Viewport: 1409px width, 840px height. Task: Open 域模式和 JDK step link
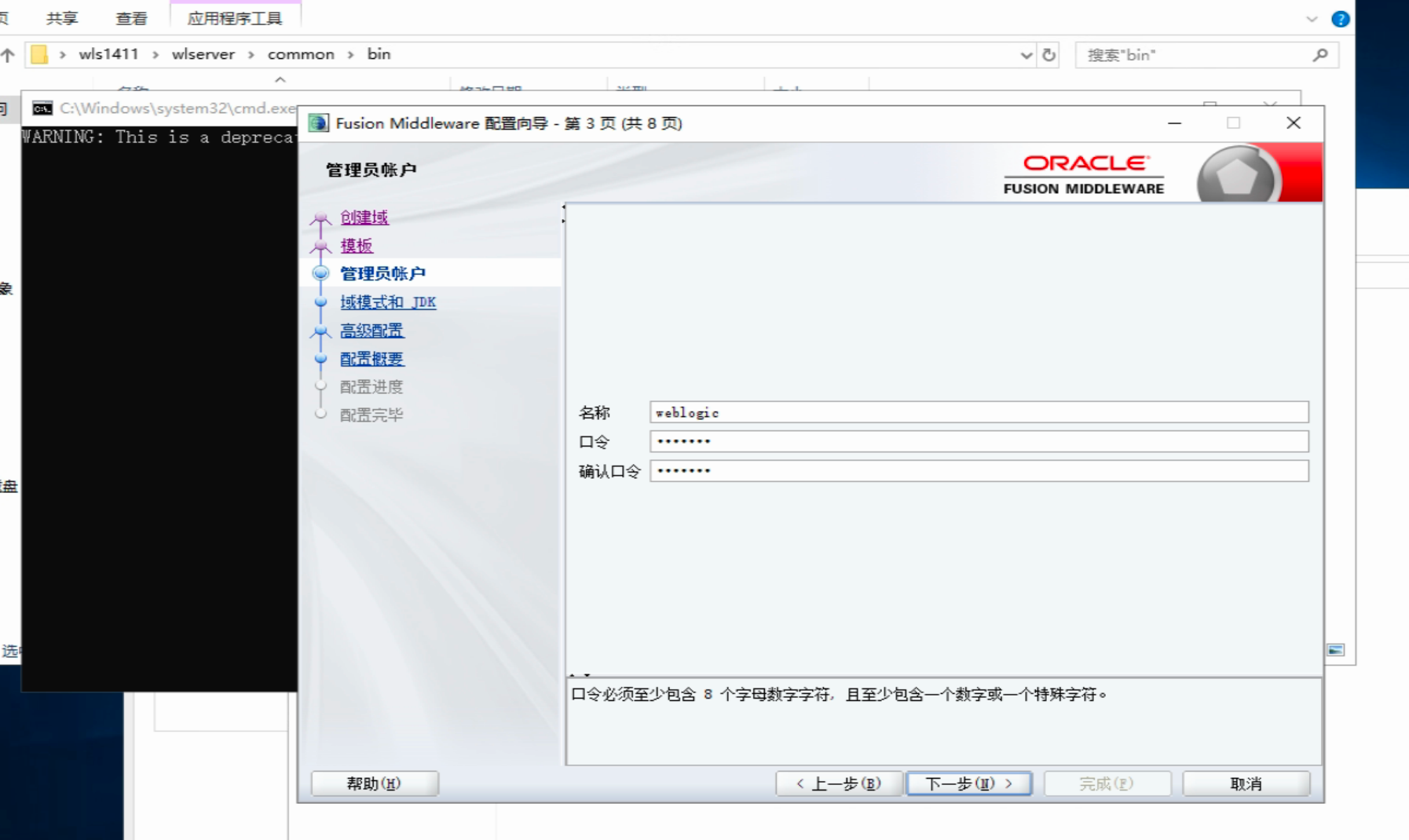(388, 302)
